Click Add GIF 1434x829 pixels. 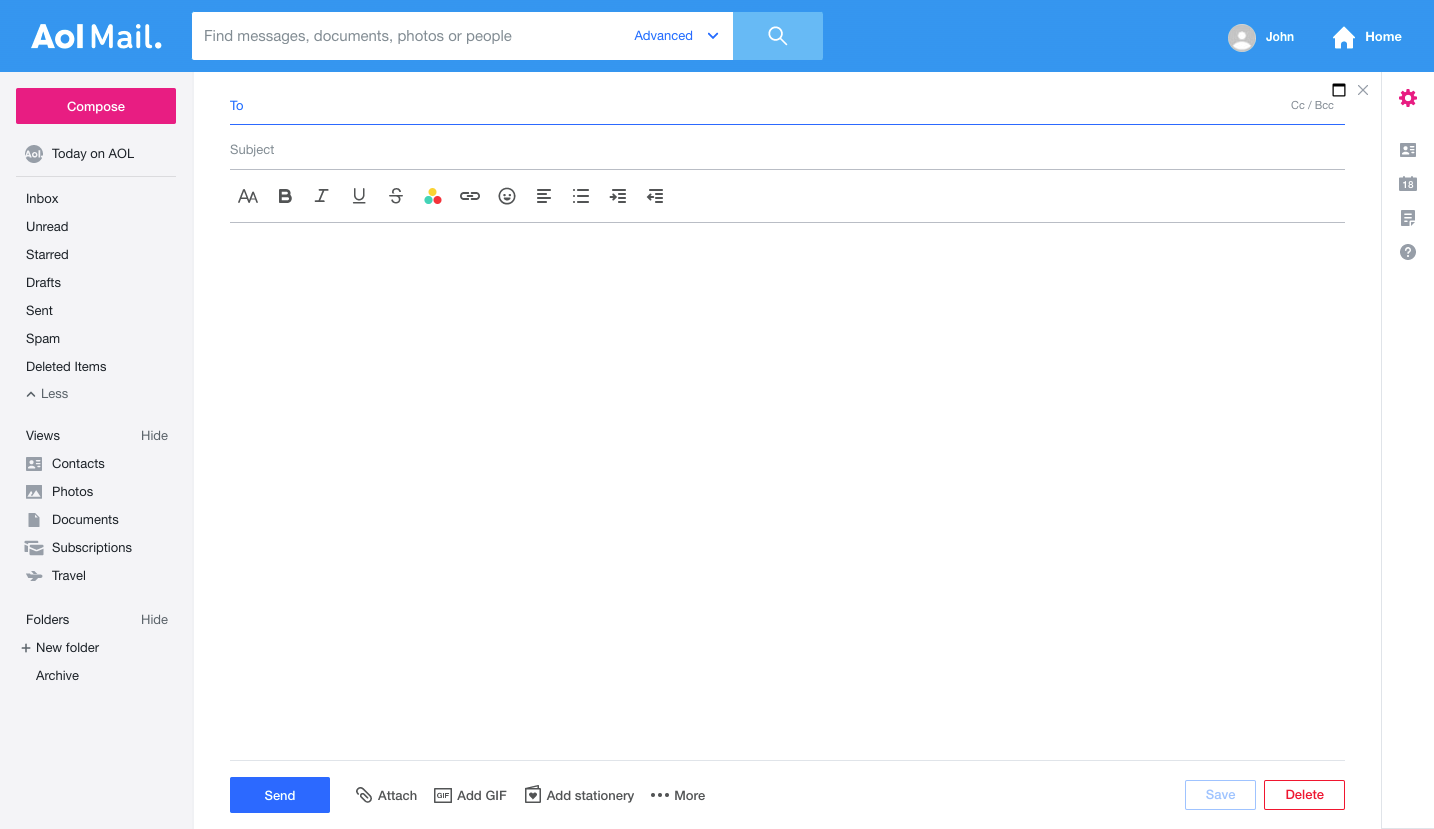[x=470, y=795]
